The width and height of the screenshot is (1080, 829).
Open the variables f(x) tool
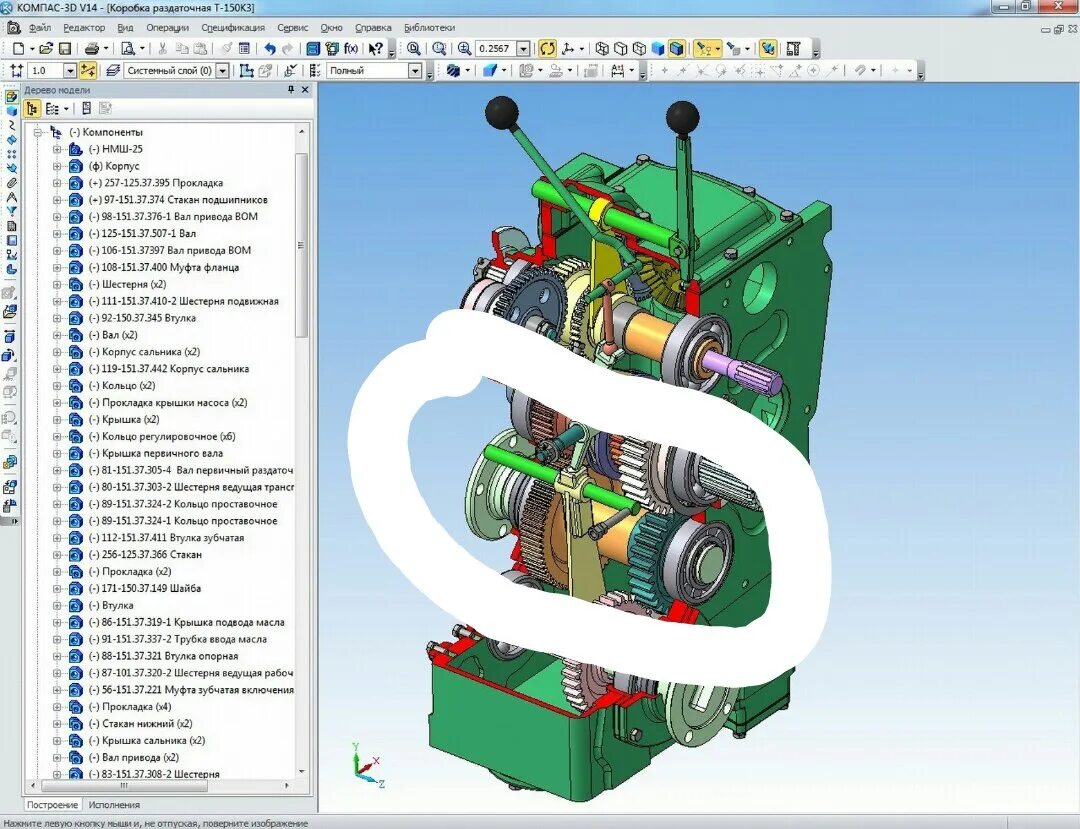click(x=351, y=49)
